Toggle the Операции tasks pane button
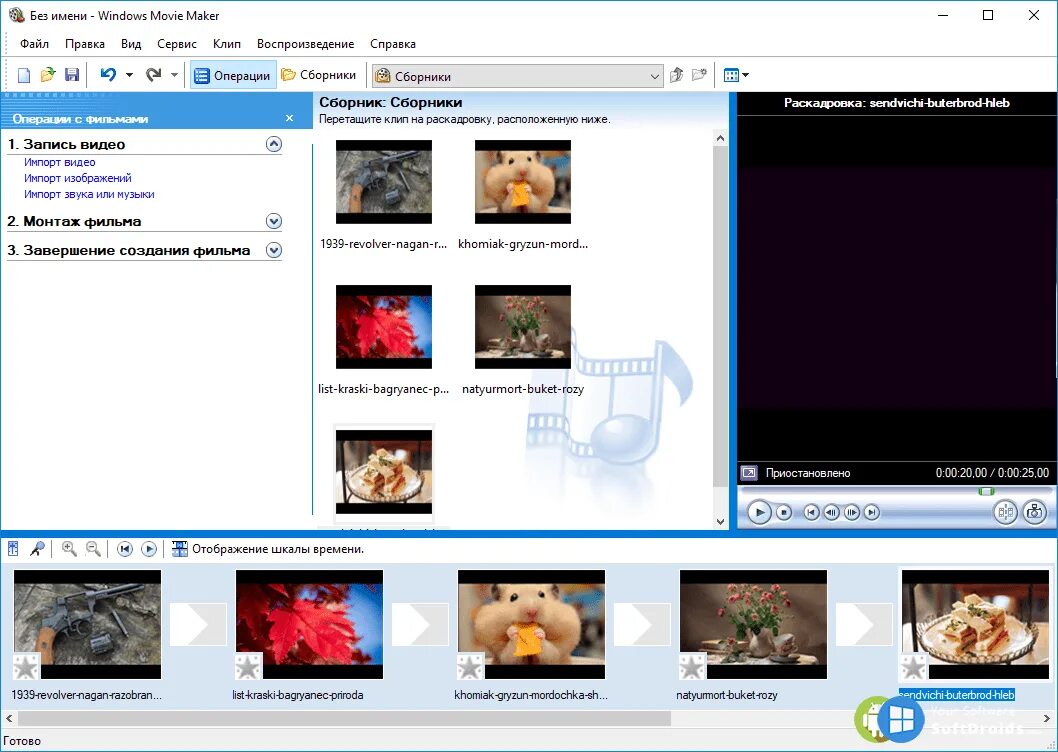This screenshot has height=752, width=1058. [x=233, y=76]
